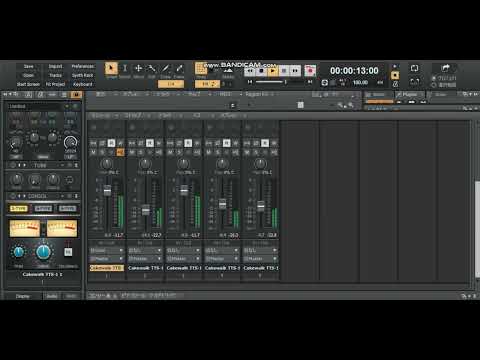Image resolution: width=480 pixels, height=360 pixels.
Task: Click the Import button
Action: pyautogui.click(x=55, y=66)
